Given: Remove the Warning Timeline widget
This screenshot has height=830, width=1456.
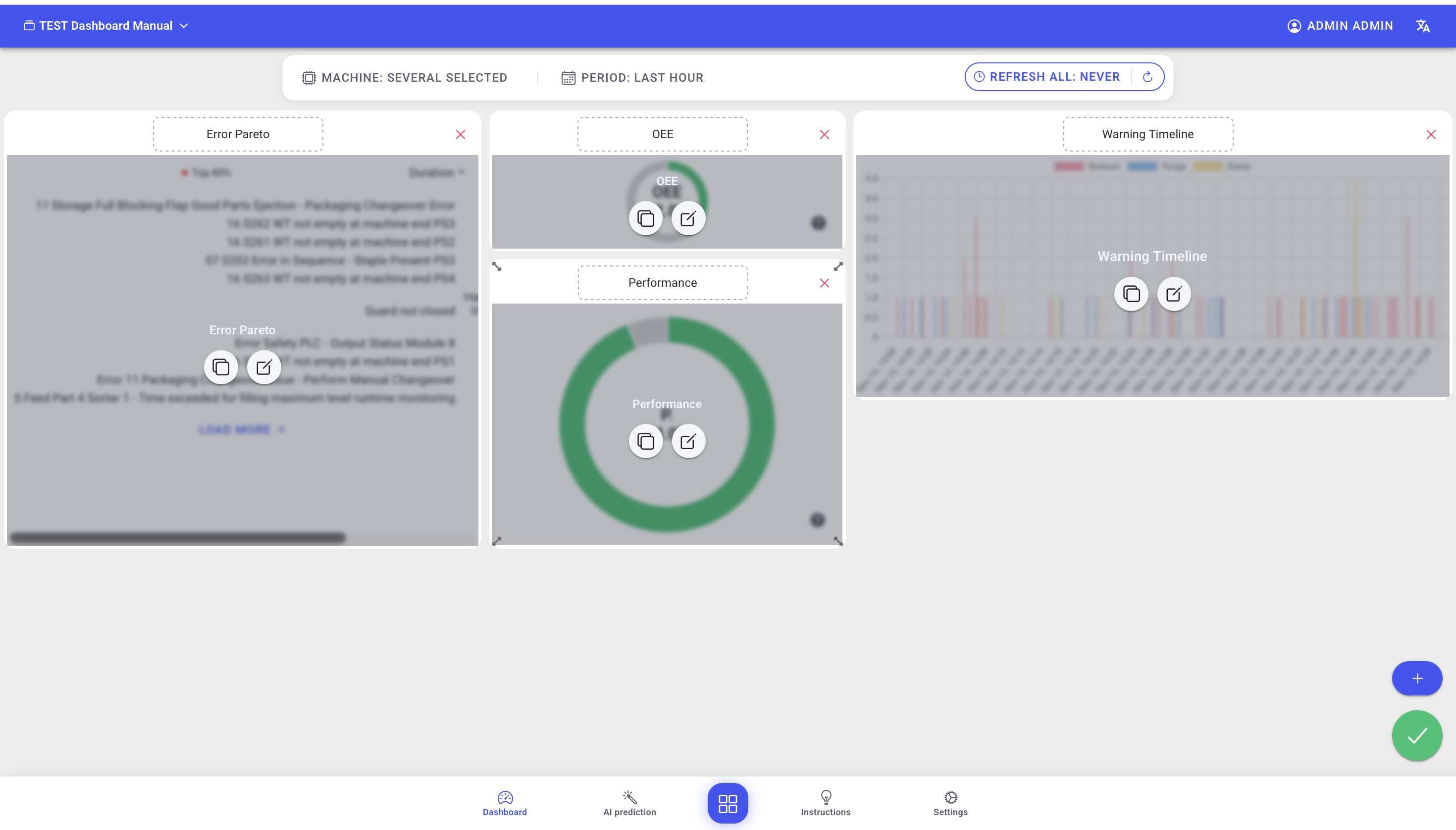Looking at the screenshot, I should pyautogui.click(x=1431, y=135).
